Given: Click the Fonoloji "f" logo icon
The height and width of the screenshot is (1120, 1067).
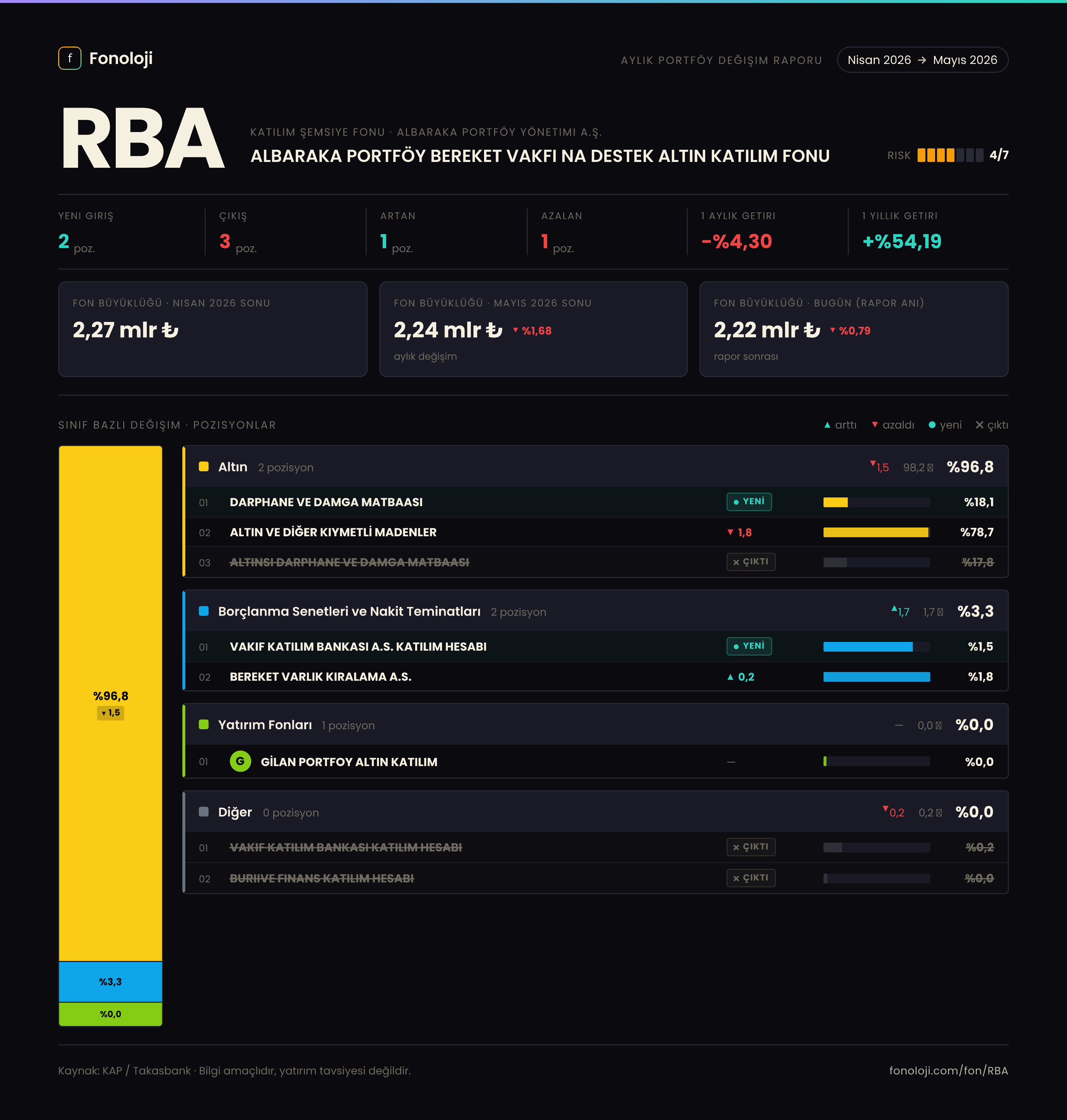Looking at the screenshot, I should (x=70, y=58).
